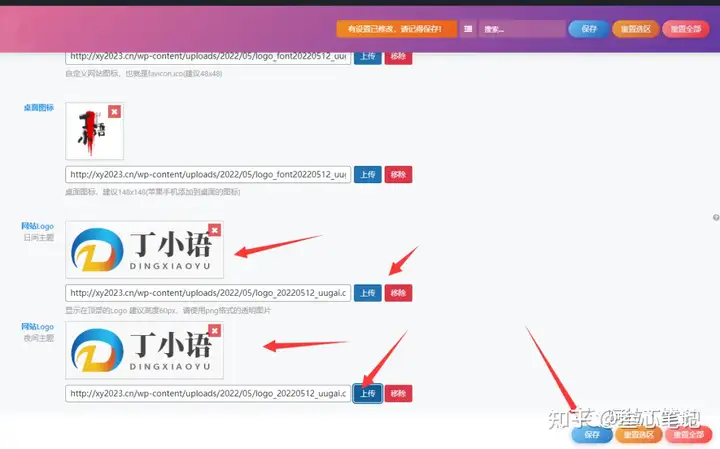Click 上传 for the 夜间主题 logo

(x=367, y=393)
